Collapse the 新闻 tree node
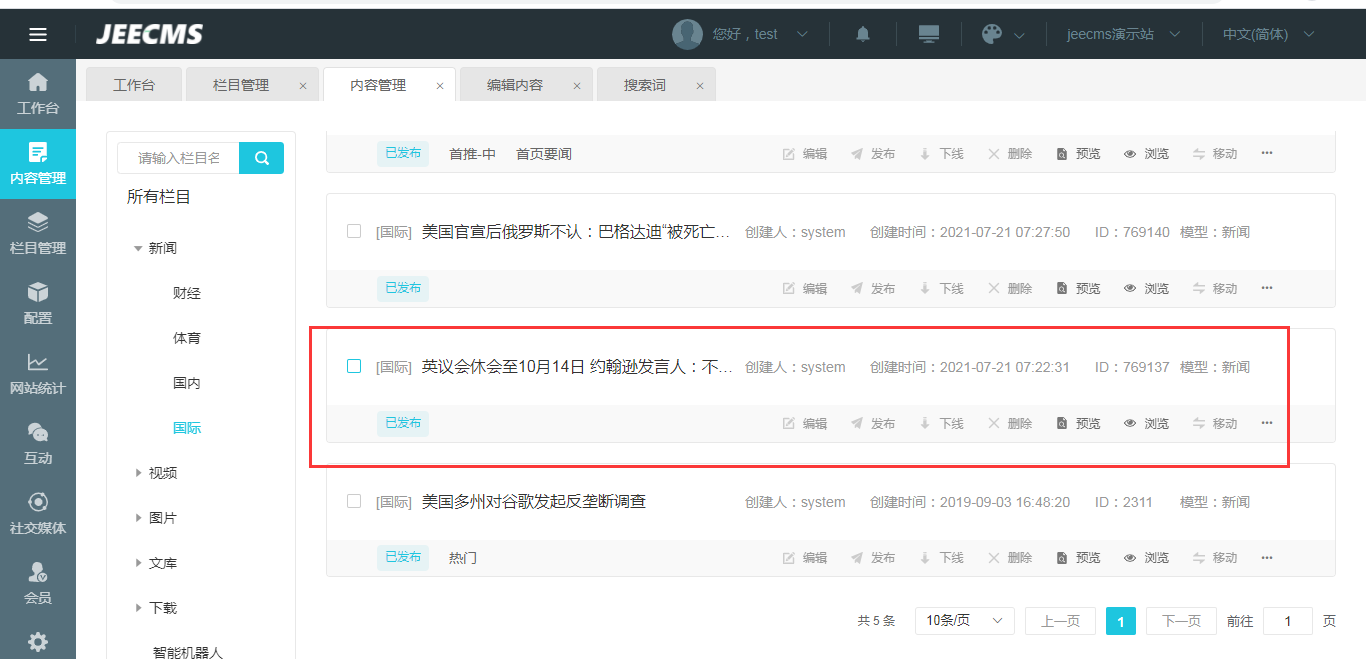 coord(138,248)
